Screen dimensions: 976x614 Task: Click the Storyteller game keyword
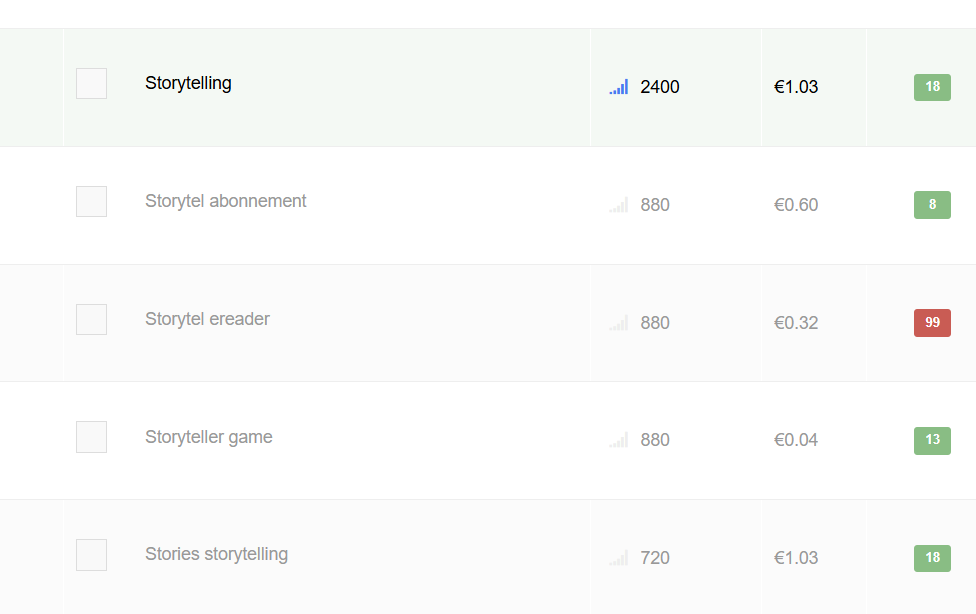pyautogui.click(x=209, y=437)
